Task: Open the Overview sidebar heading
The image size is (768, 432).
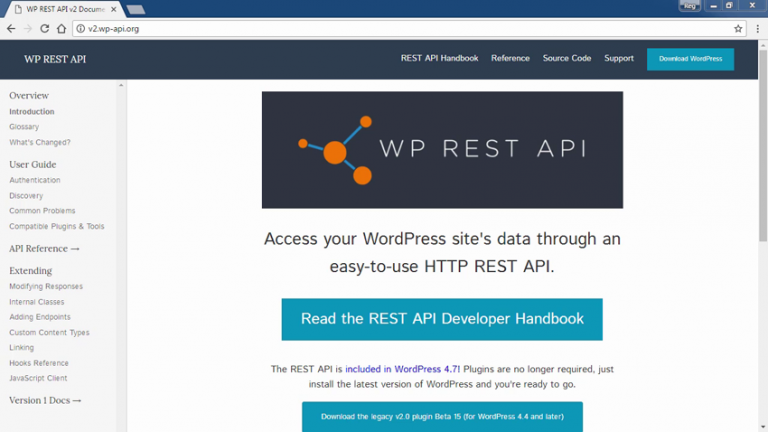Action: coord(29,96)
